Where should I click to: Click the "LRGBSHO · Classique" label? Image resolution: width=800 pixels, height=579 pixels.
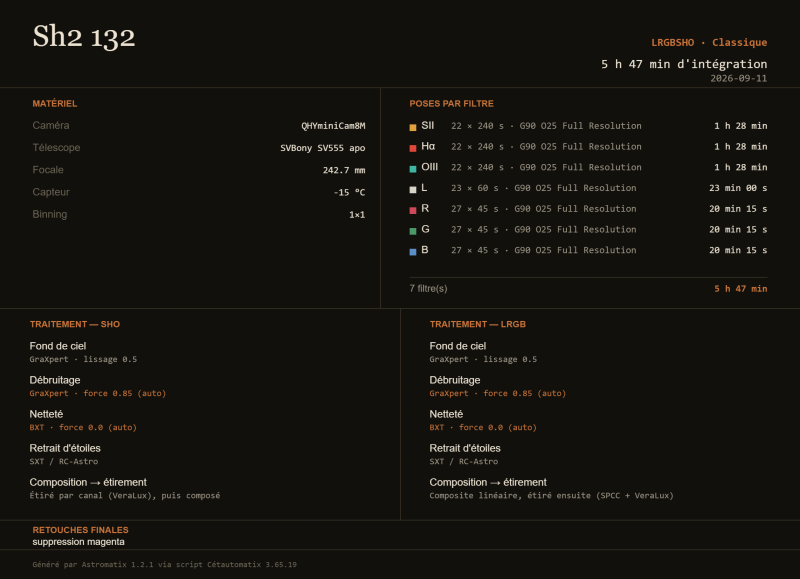click(709, 42)
